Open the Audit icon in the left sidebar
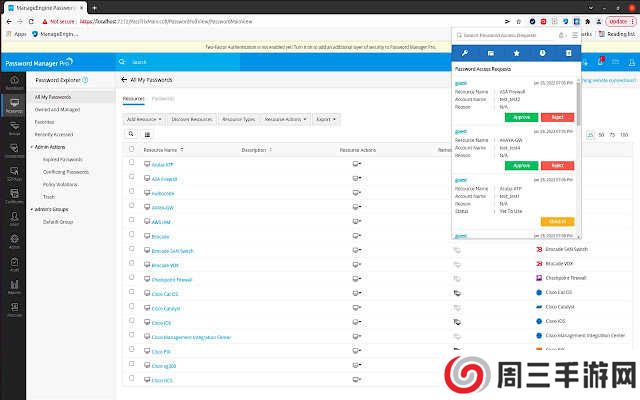The width and height of the screenshot is (640, 400). pos(14,264)
